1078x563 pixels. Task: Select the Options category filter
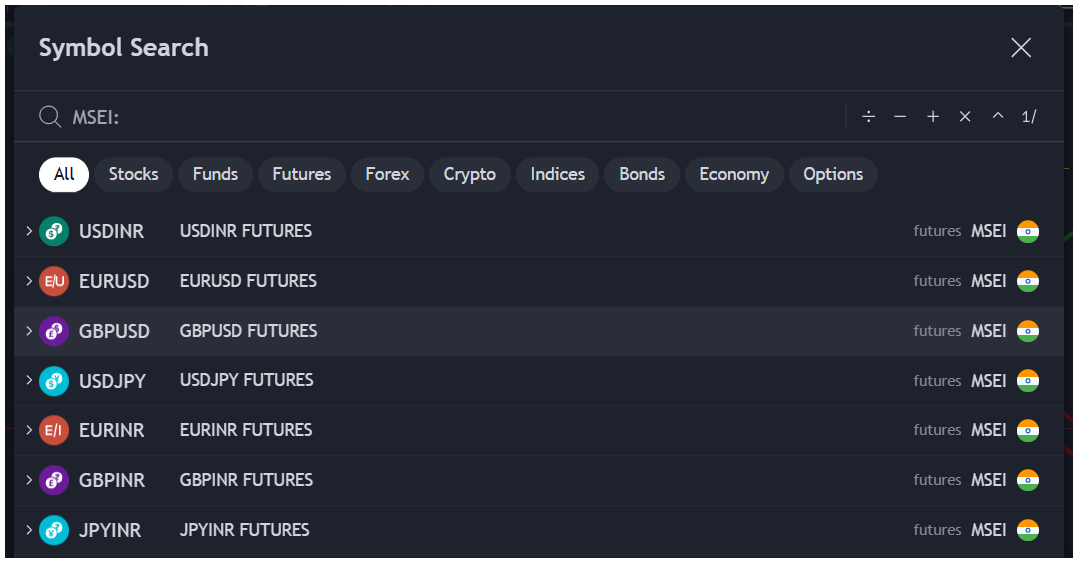tap(832, 174)
